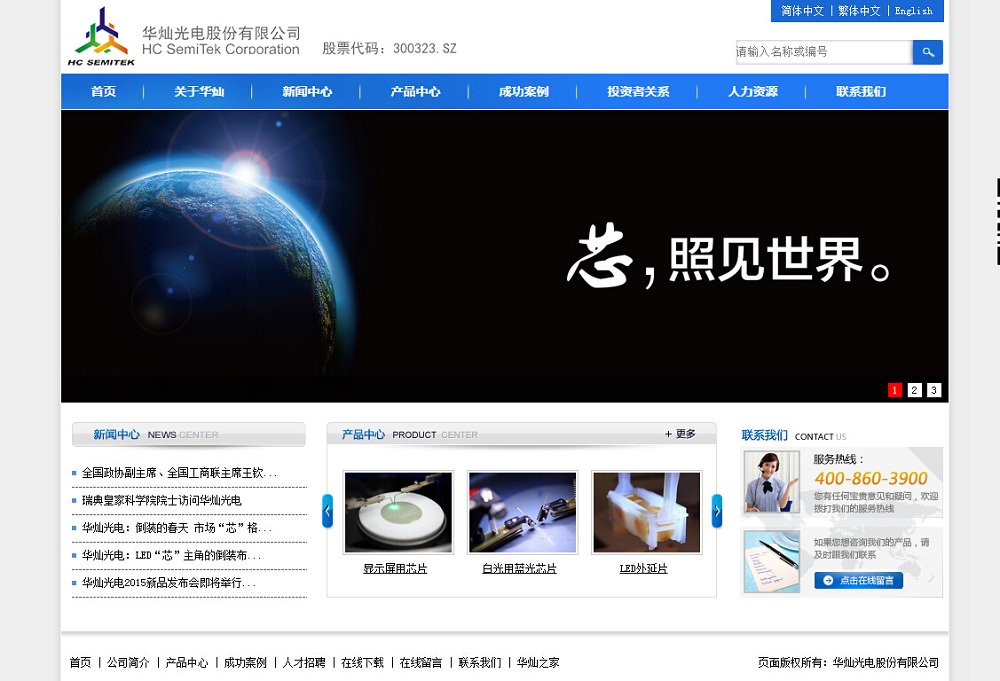Screen dimensions: 1000x681
Task: Click the HC SemiTek logo
Action: coord(101,36)
